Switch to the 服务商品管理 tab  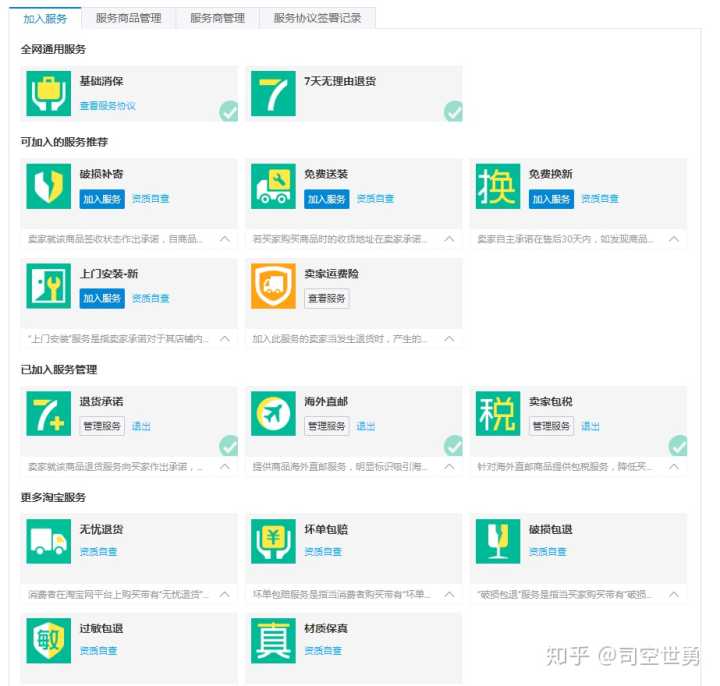coord(128,18)
